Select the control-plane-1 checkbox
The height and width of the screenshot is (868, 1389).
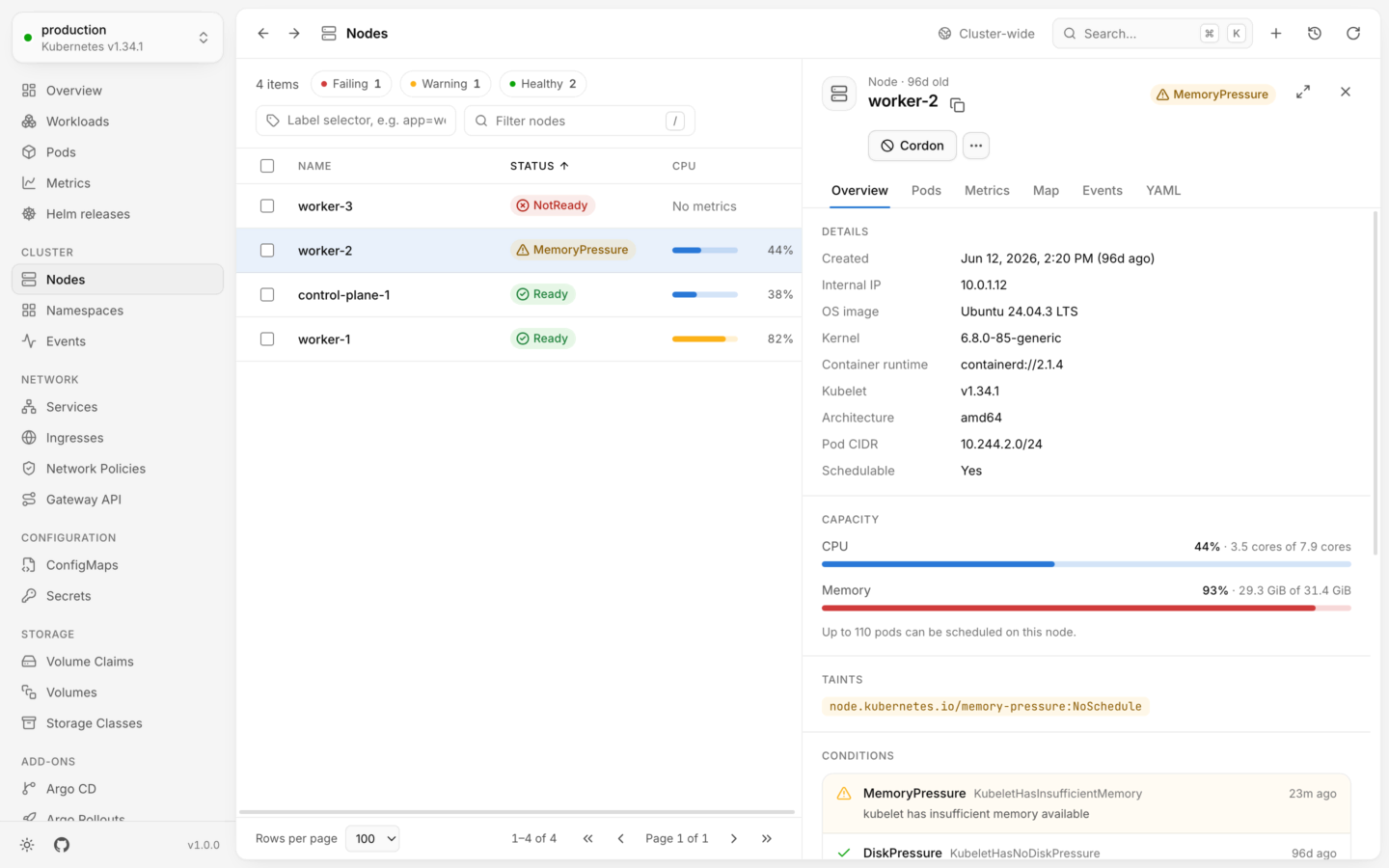[267, 294]
